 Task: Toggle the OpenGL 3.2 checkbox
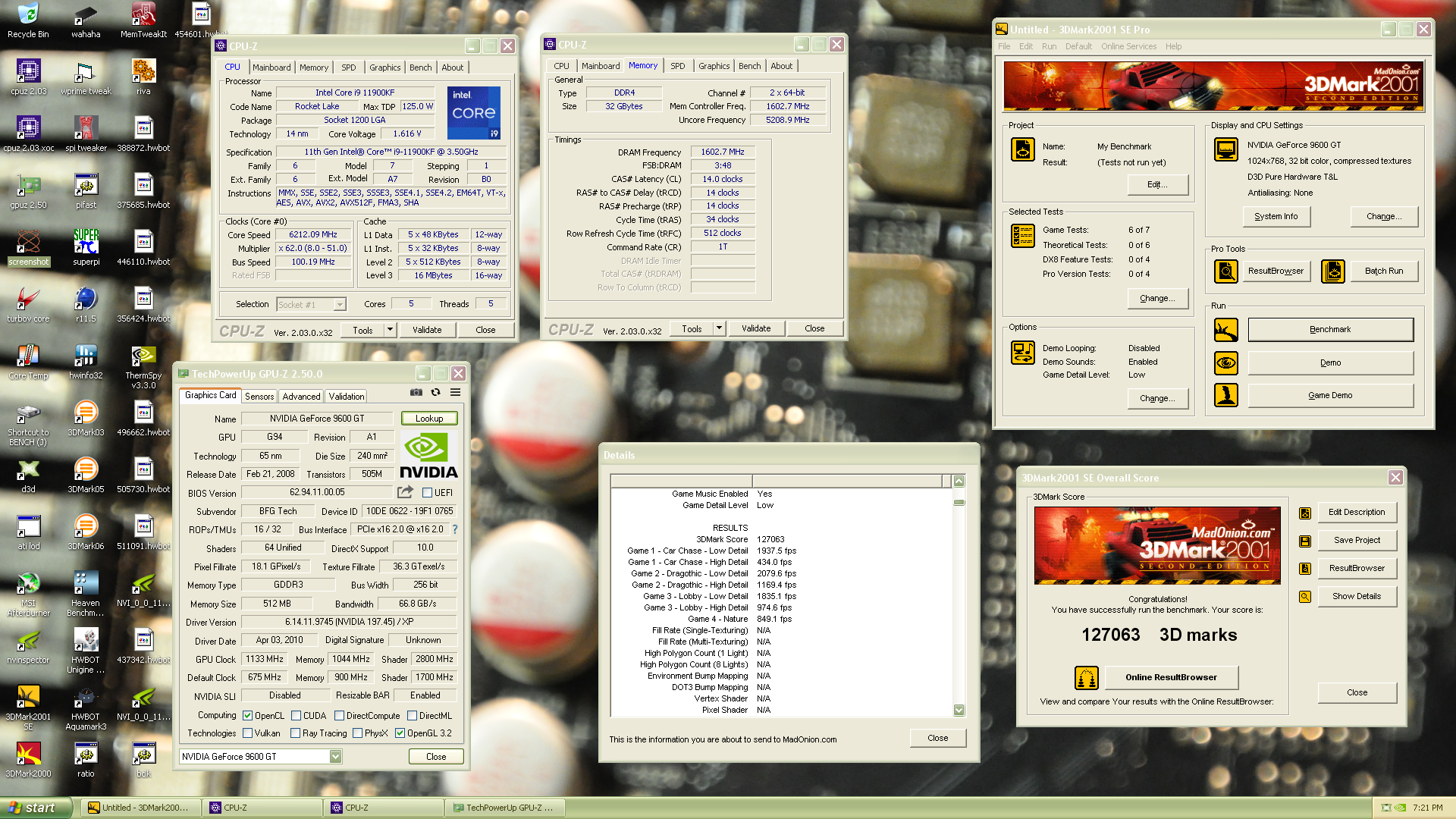(400, 733)
